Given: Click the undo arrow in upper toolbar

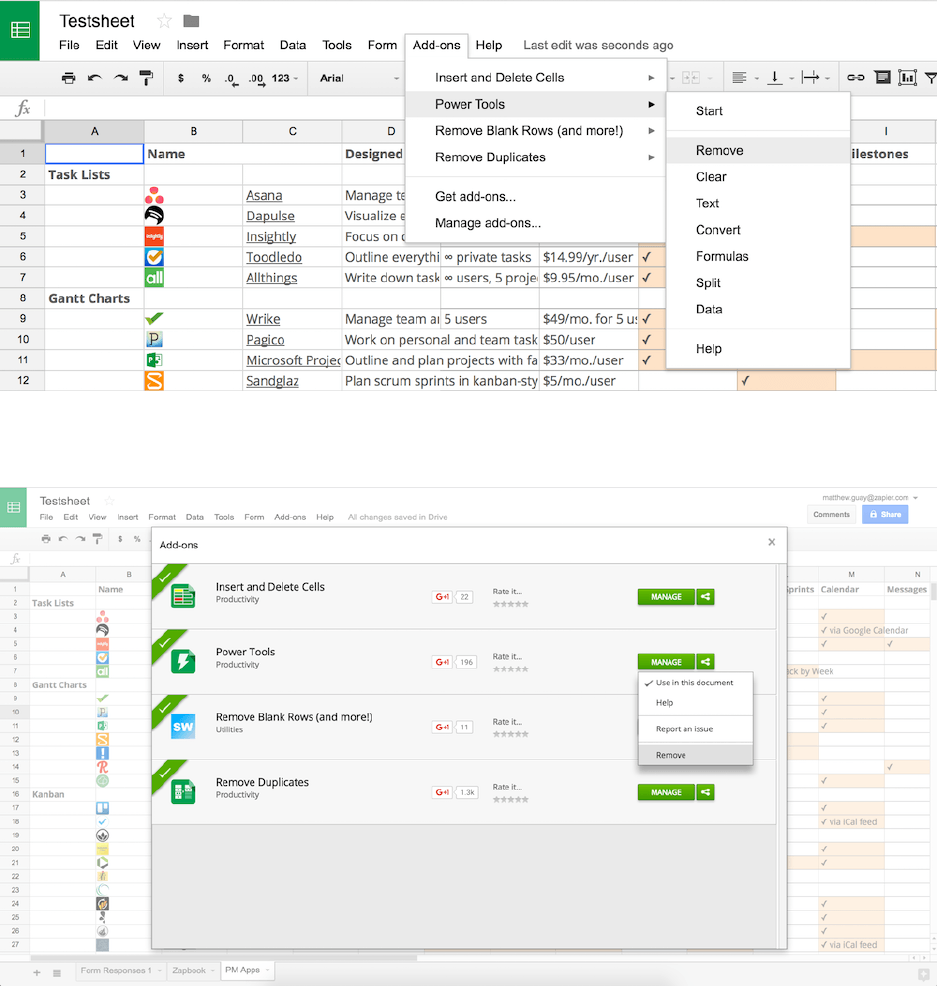Looking at the screenshot, I should tap(94, 78).
